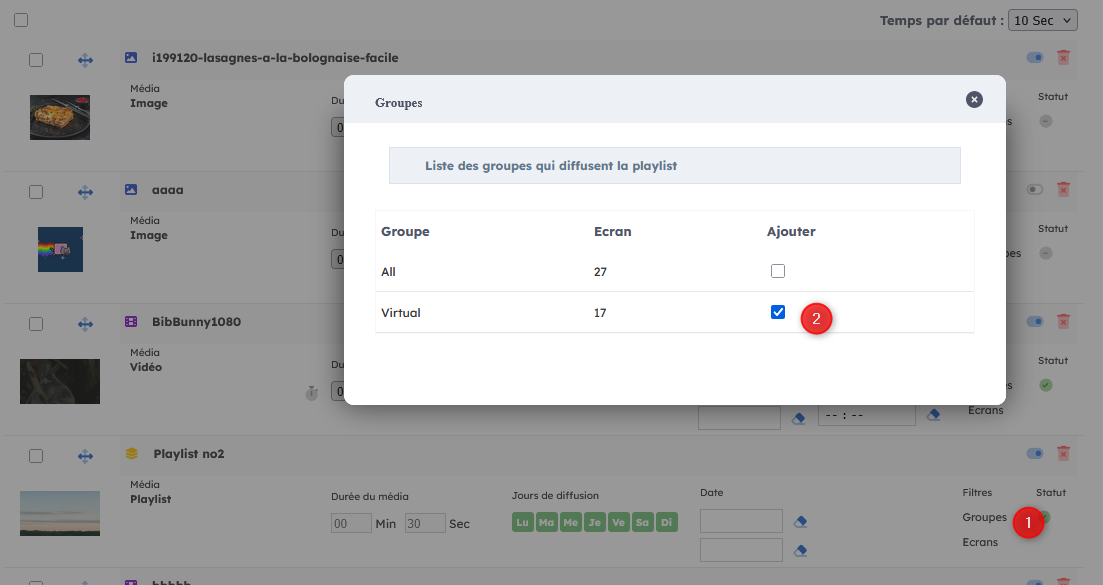Clear the first date field of Playlist no2

[799, 522]
